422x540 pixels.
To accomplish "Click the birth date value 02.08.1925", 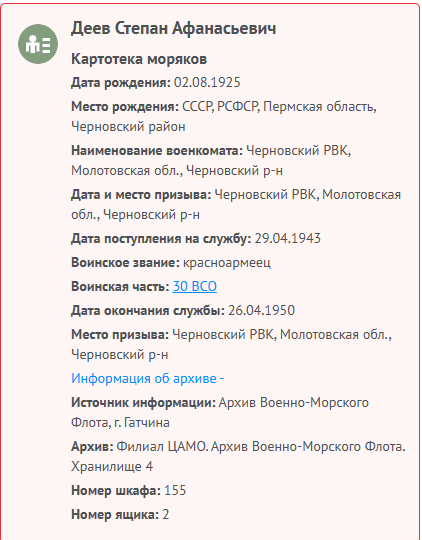I will (x=207, y=83).
